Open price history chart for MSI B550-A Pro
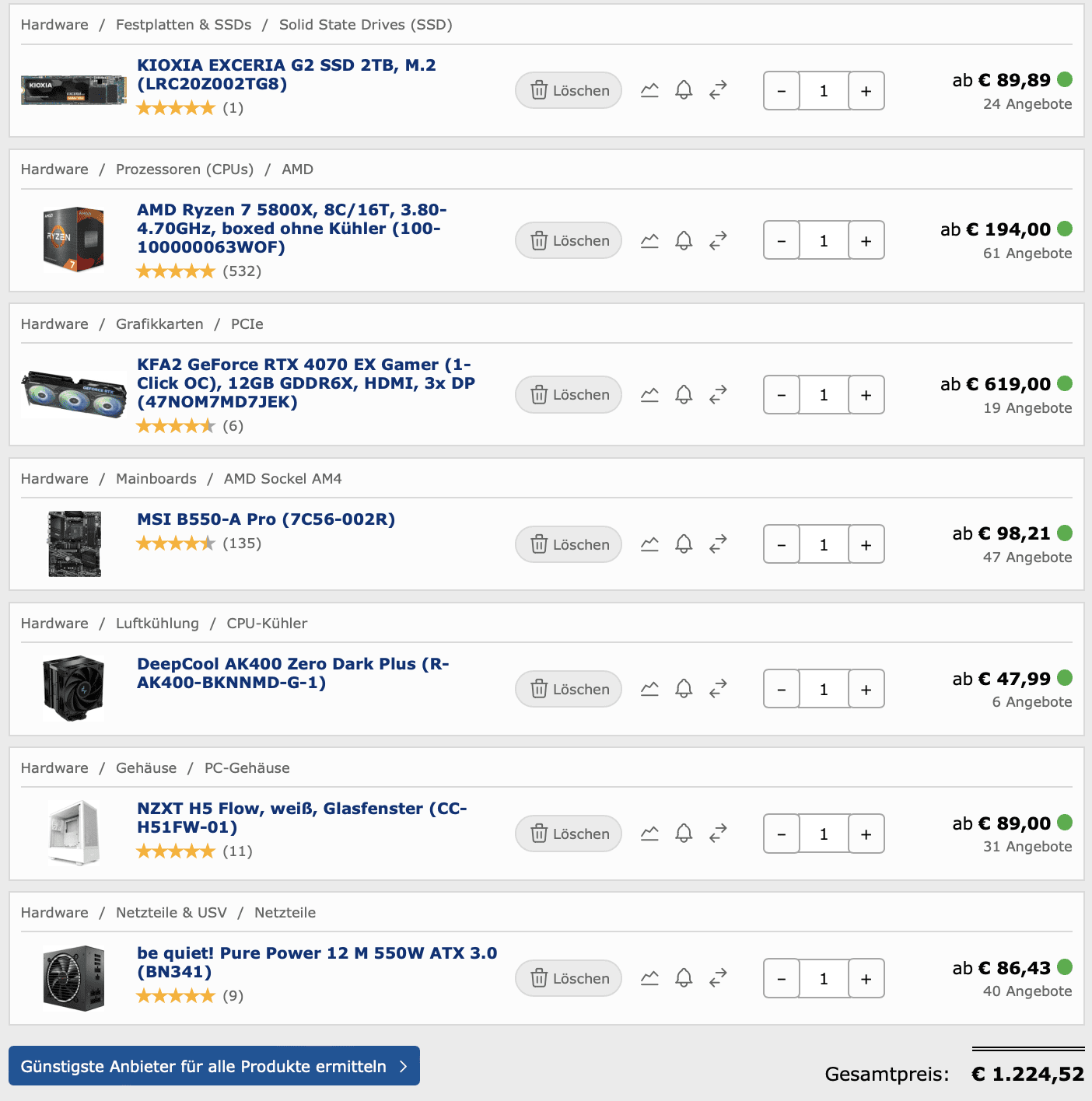The image size is (1092, 1101). pos(649,544)
